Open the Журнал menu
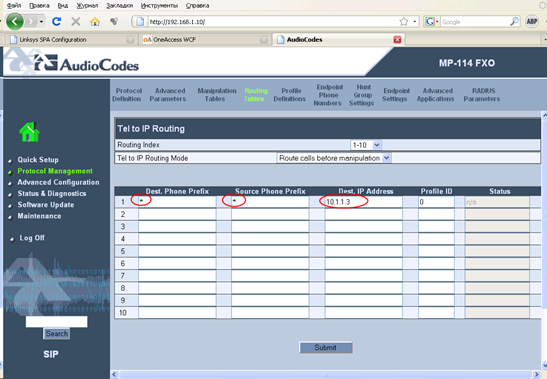547x379 pixels. tap(87, 5)
